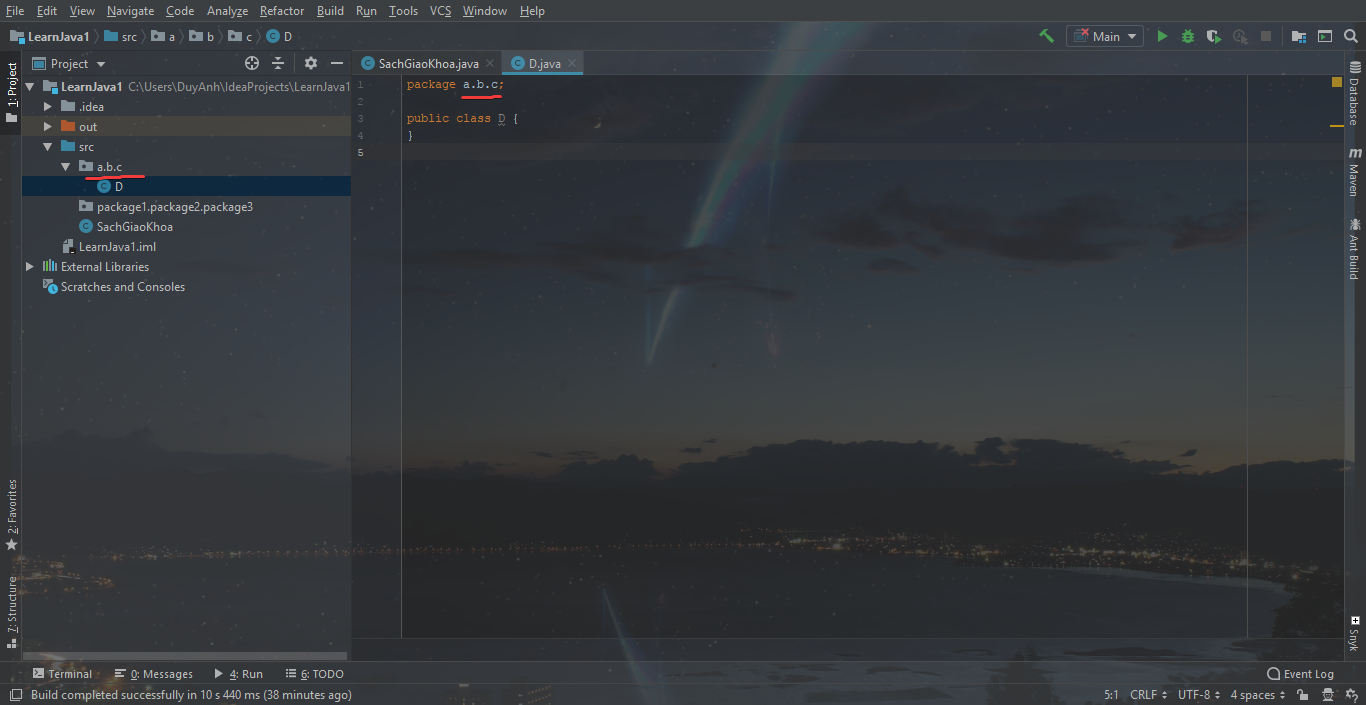Click the Run with Coverage icon
Image resolution: width=1366 pixels, height=705 pixels.
[1214, 36]
